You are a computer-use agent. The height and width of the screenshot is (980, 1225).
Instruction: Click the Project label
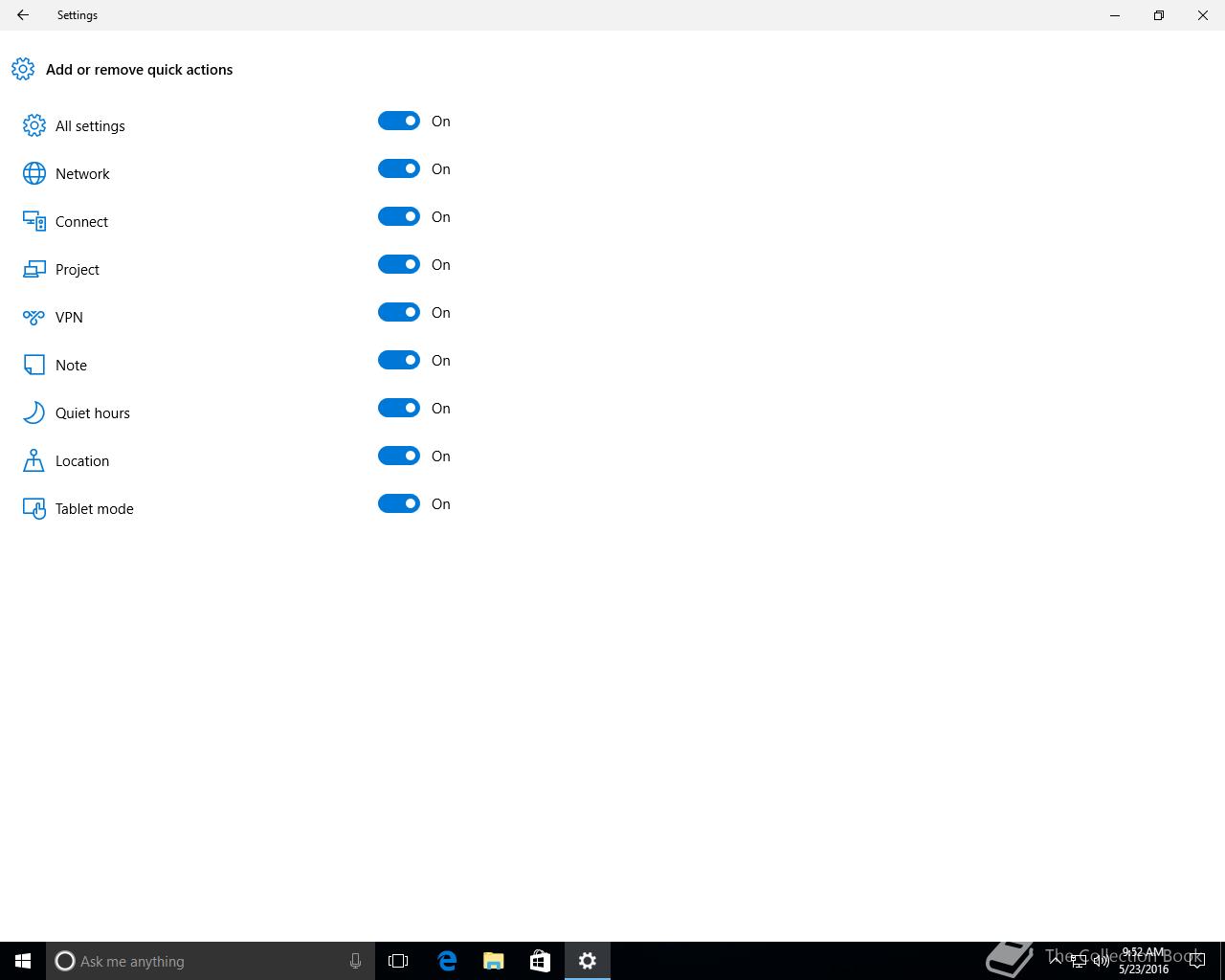pos(78,270)
